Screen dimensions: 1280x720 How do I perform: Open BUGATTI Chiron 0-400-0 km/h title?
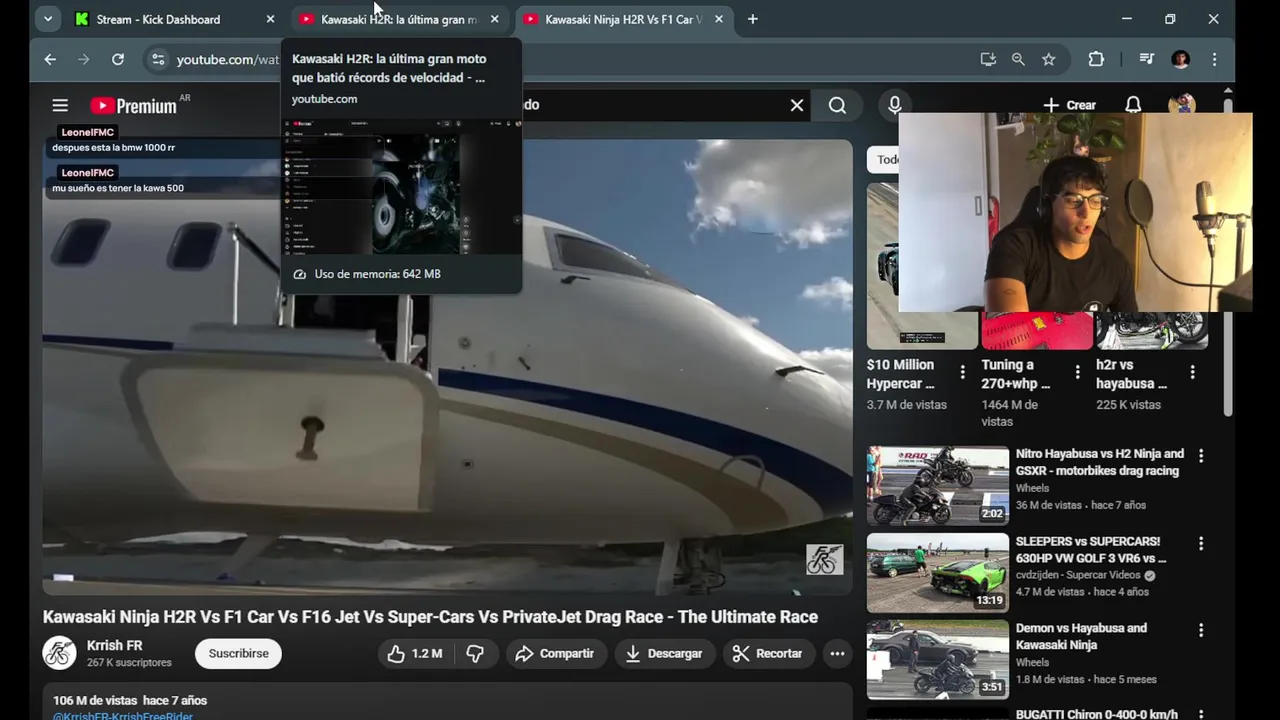1097,714
